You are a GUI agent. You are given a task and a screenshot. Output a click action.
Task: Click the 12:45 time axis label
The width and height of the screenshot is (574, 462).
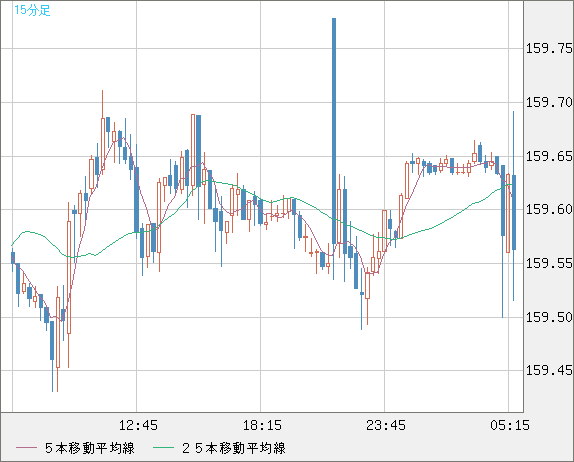(x=138, y=425)
